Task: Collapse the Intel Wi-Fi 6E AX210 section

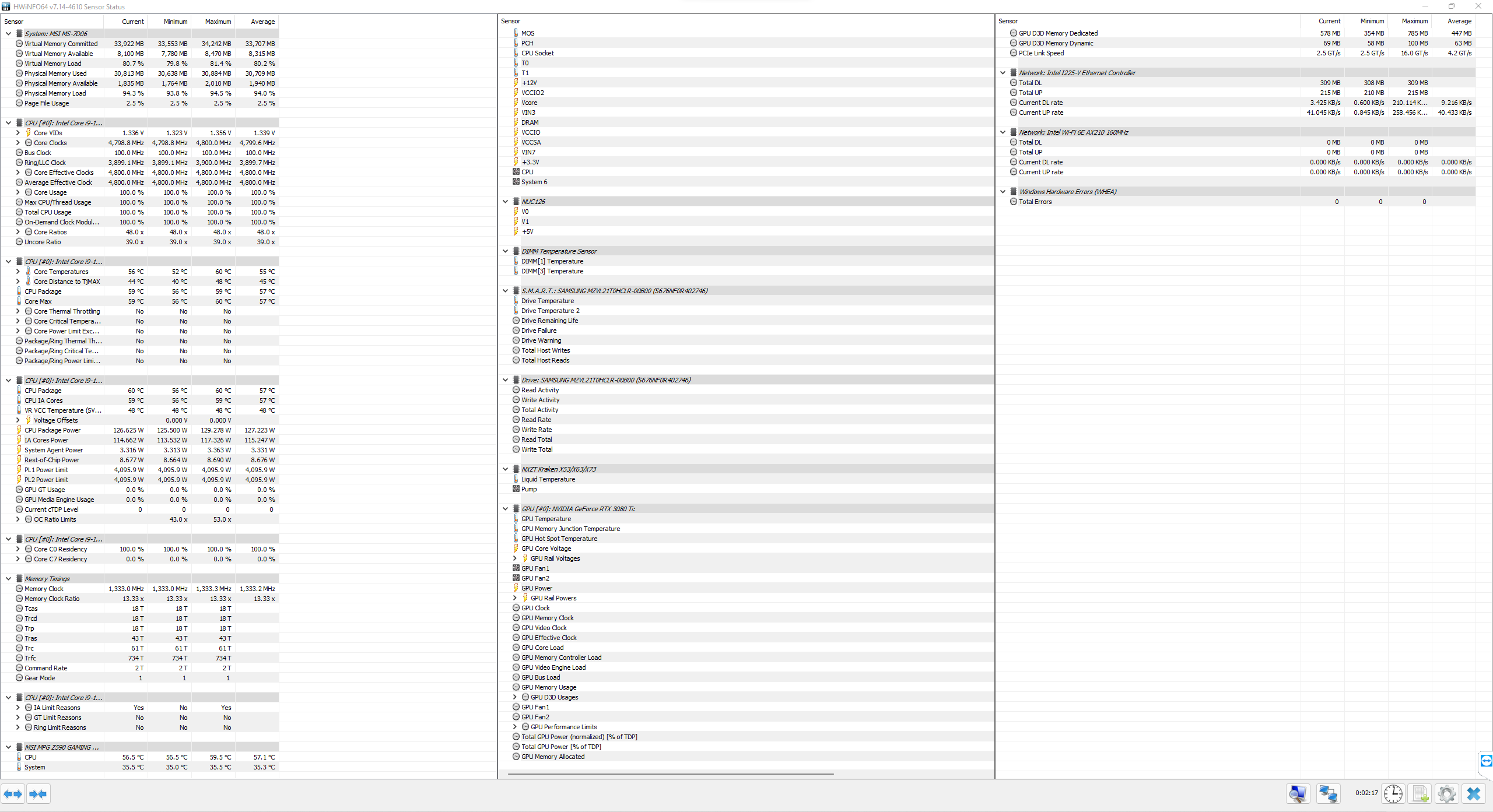Action: [x=1003, y=132]
